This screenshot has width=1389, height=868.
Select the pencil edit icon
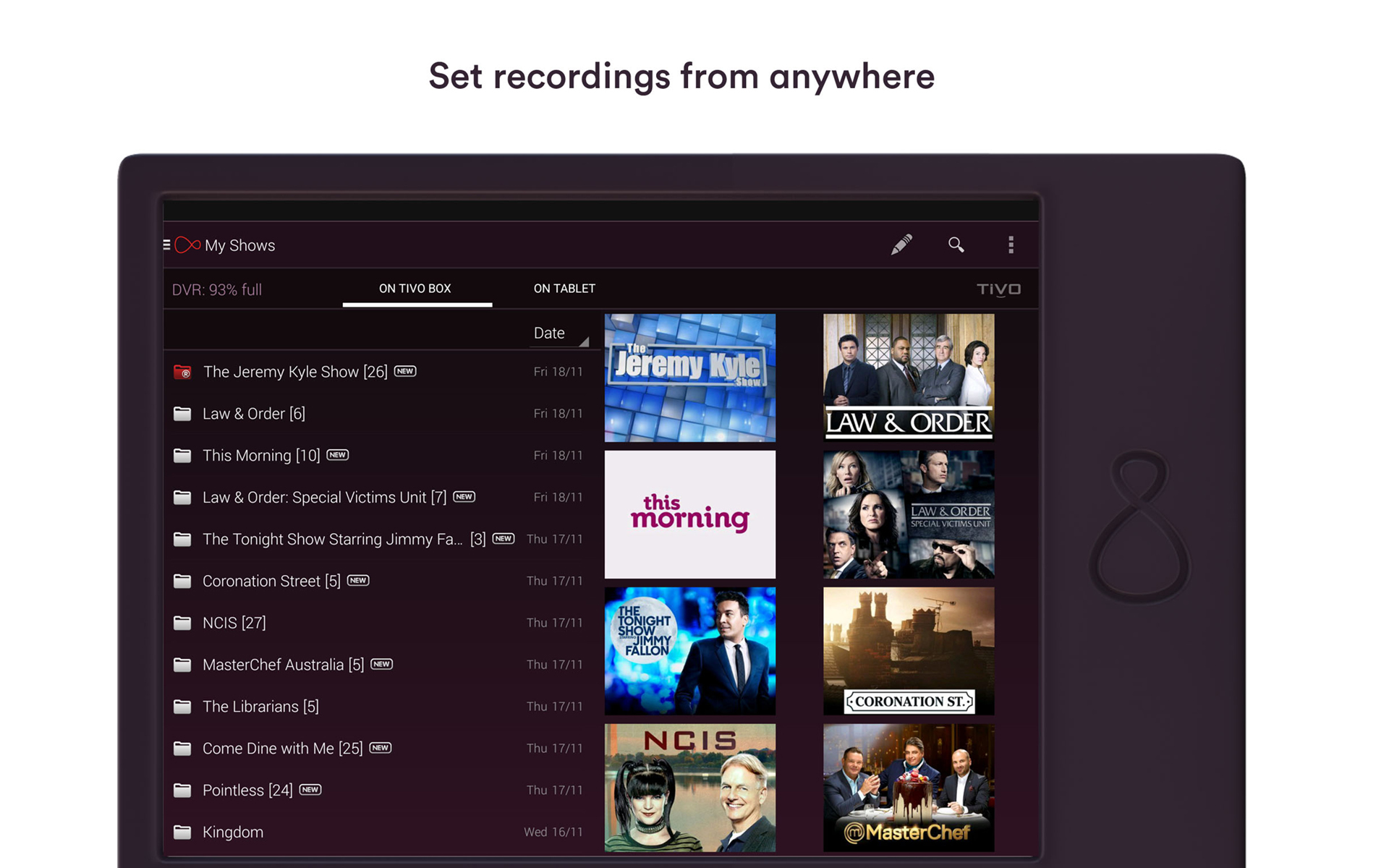tap(901, 244)
